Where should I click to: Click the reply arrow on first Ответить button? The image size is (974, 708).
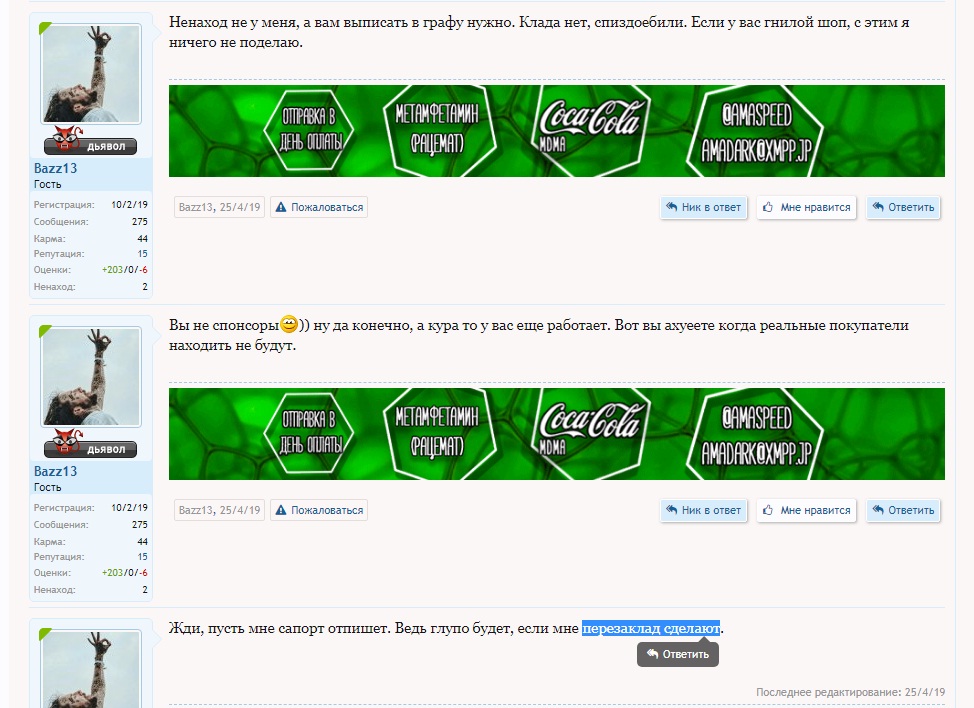878,207
